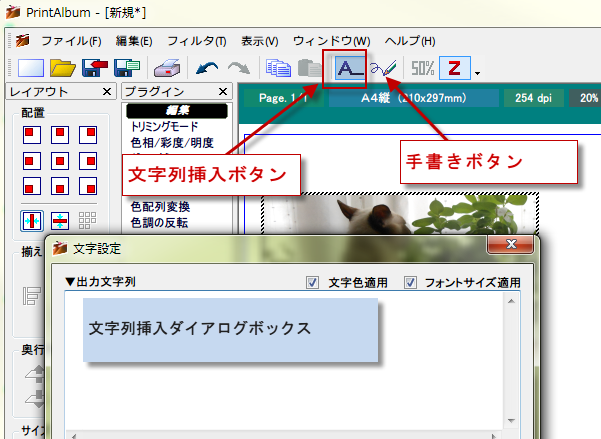Viewport: 601px width, 439px height.
Task: Select the text insert (A) button
Action: [348, 69]
